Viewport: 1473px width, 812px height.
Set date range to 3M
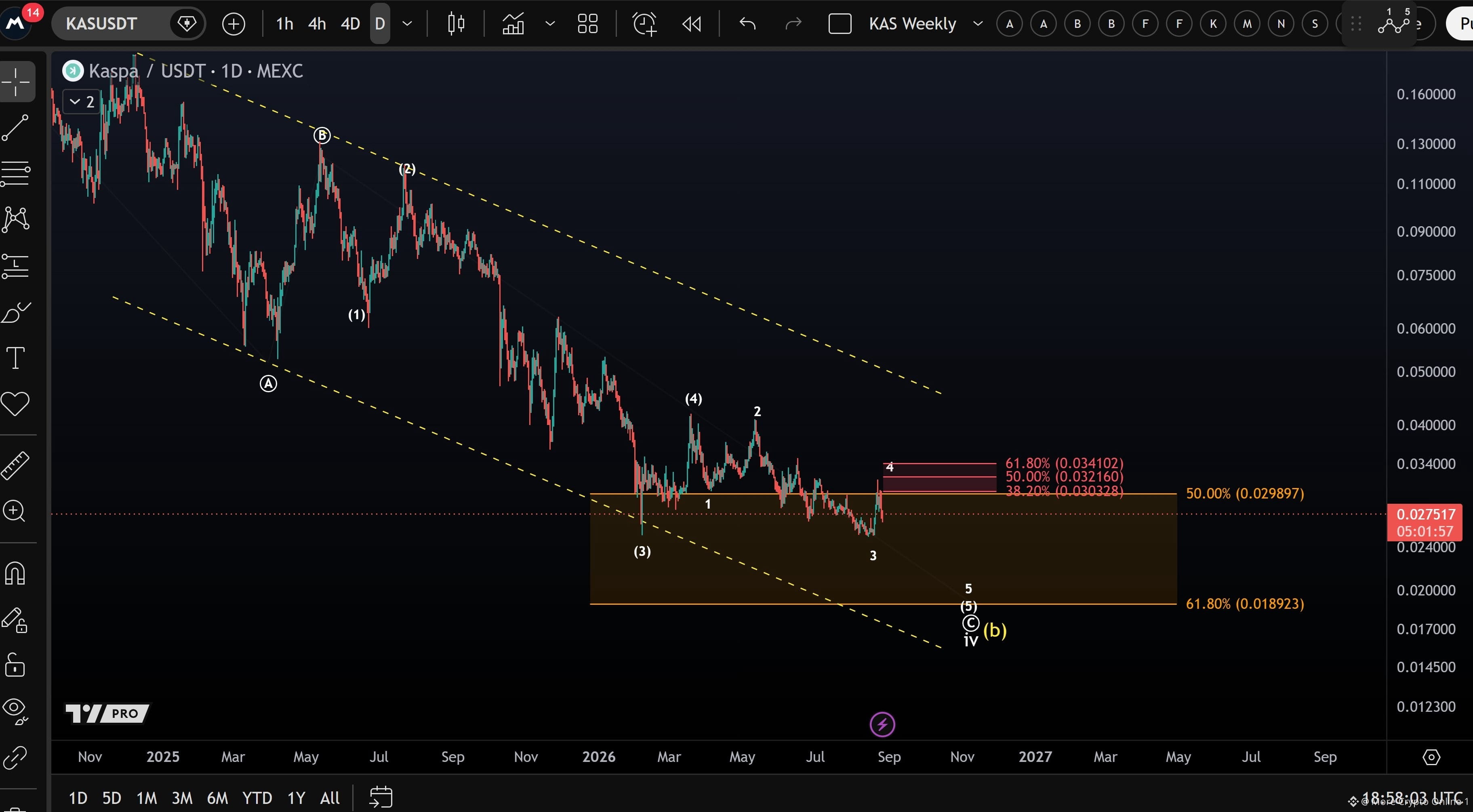tap(182, 798)
